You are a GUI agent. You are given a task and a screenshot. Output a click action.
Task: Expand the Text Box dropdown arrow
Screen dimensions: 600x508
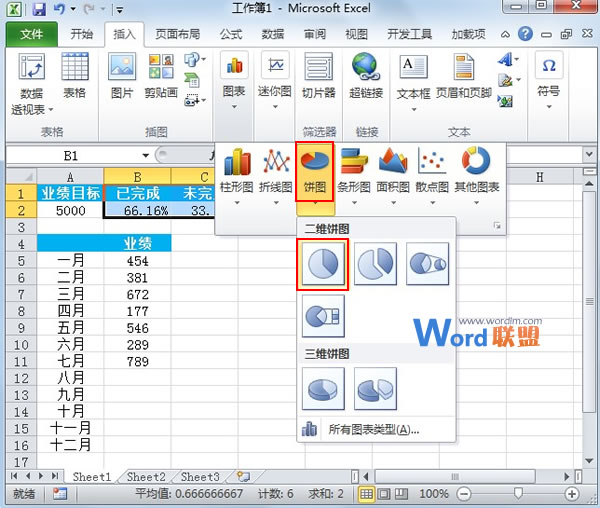414,110
